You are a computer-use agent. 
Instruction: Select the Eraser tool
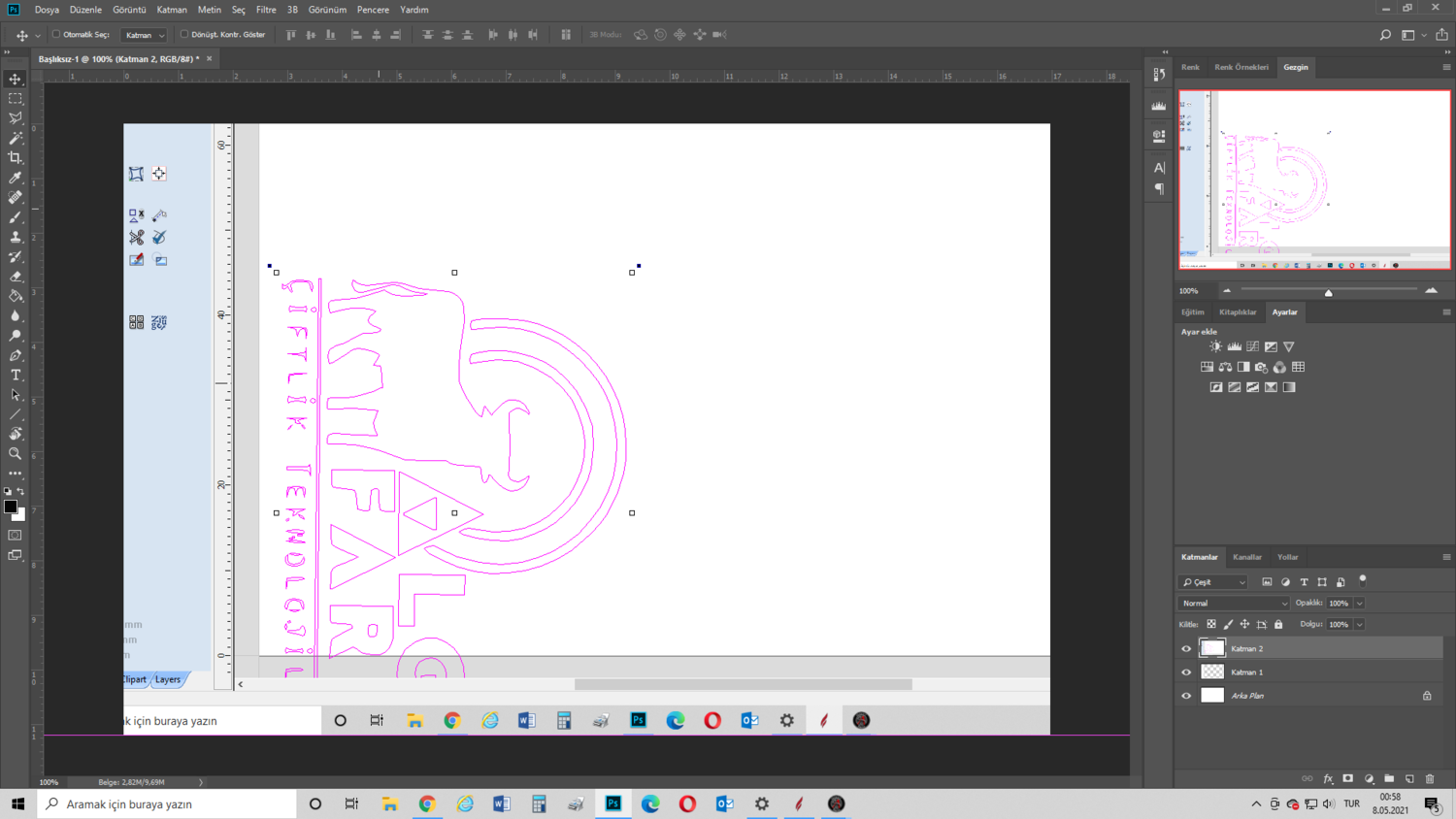tap(16, 277)
